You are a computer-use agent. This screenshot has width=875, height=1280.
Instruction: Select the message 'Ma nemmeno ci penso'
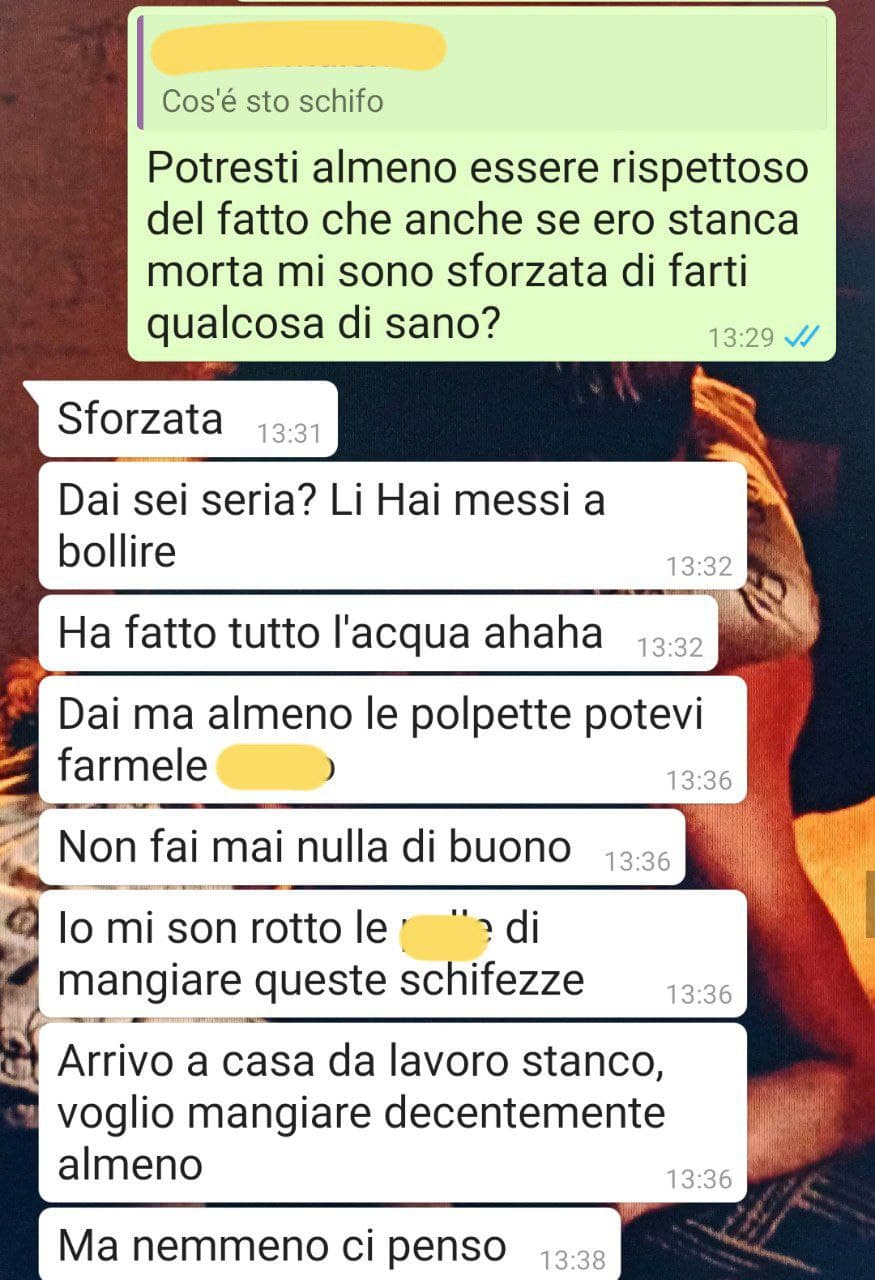pos(329,1244)
